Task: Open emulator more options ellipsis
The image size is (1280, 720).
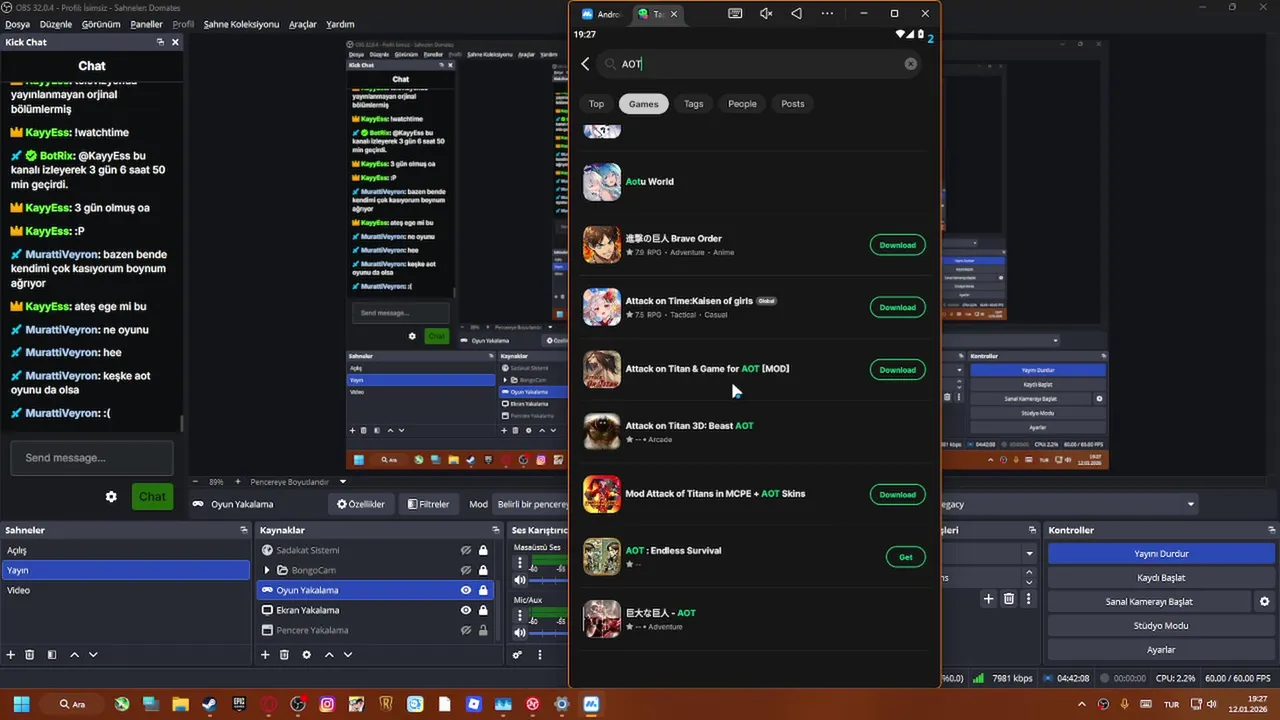Action: (x=827, y=14)
